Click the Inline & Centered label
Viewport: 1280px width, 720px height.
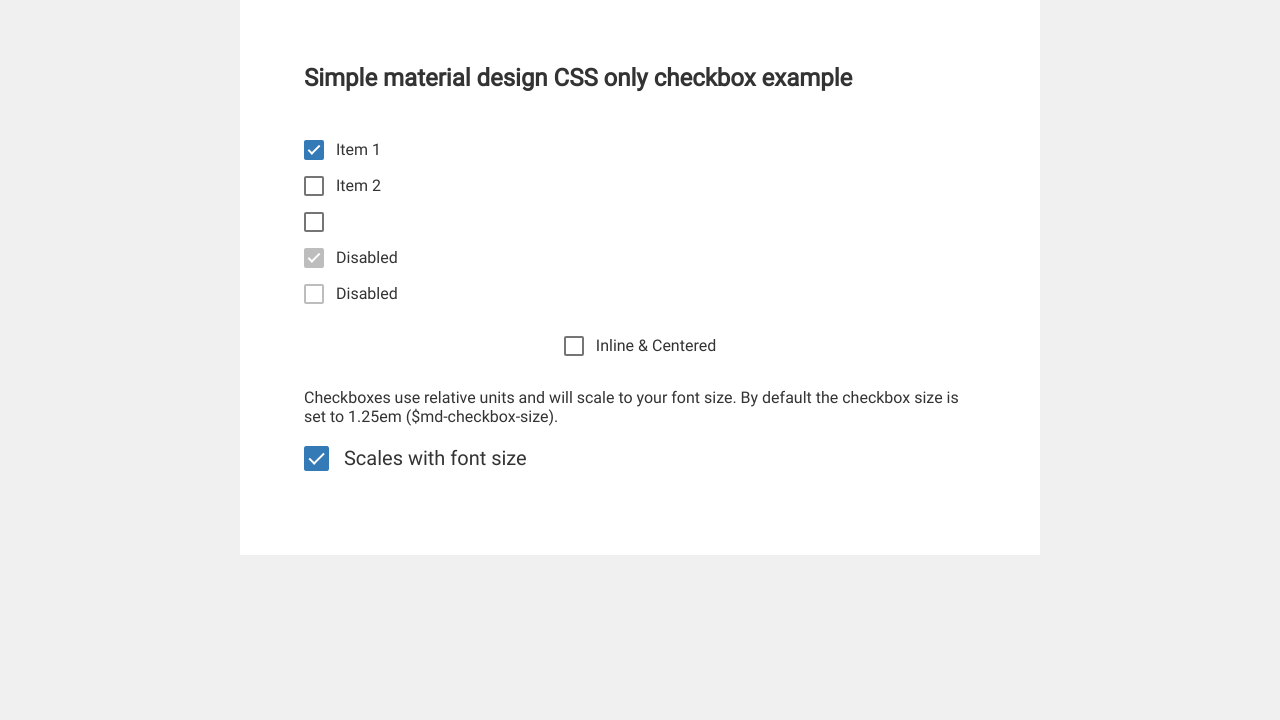pos(656,346)
